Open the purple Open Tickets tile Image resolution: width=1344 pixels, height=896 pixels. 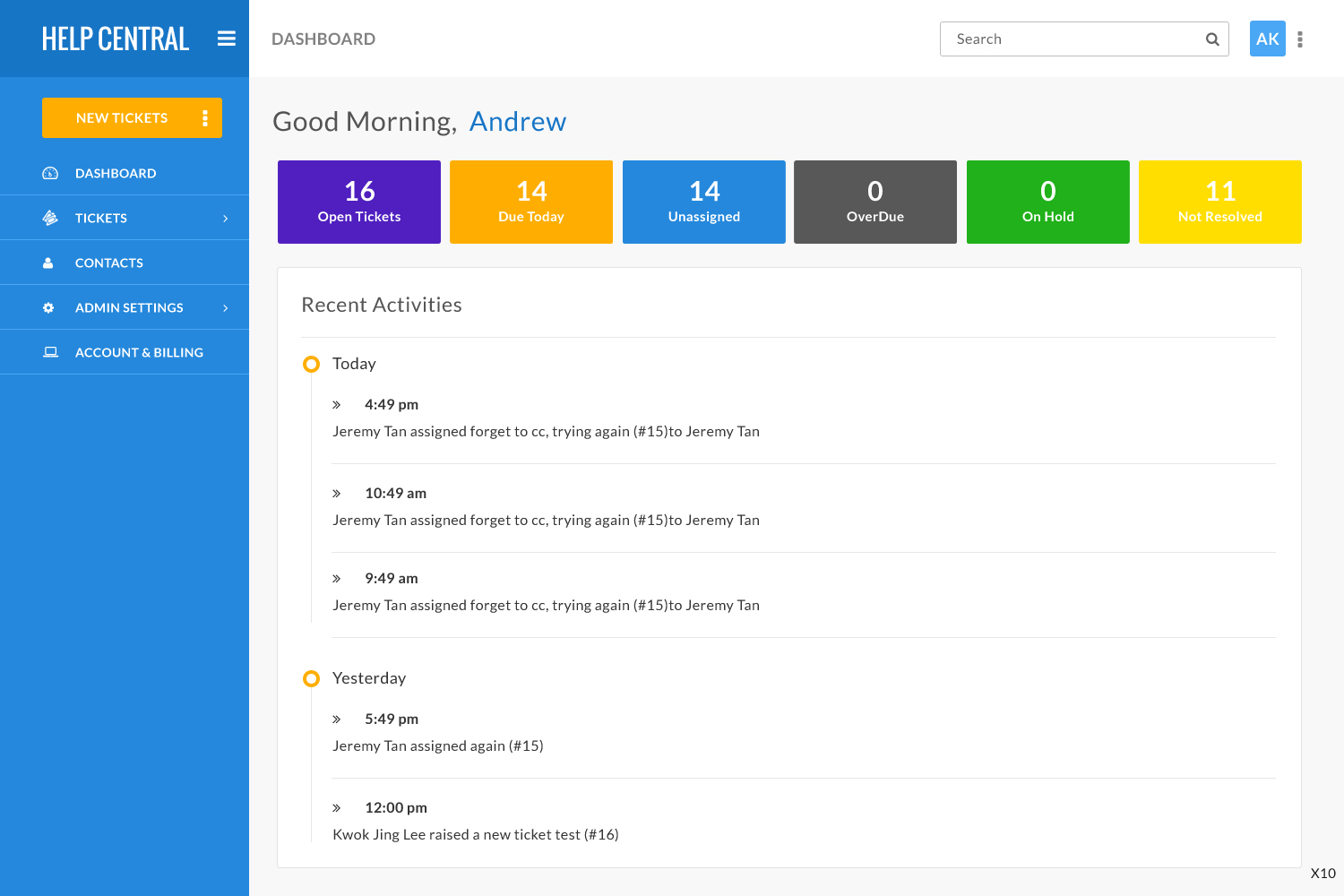(359, 202)
